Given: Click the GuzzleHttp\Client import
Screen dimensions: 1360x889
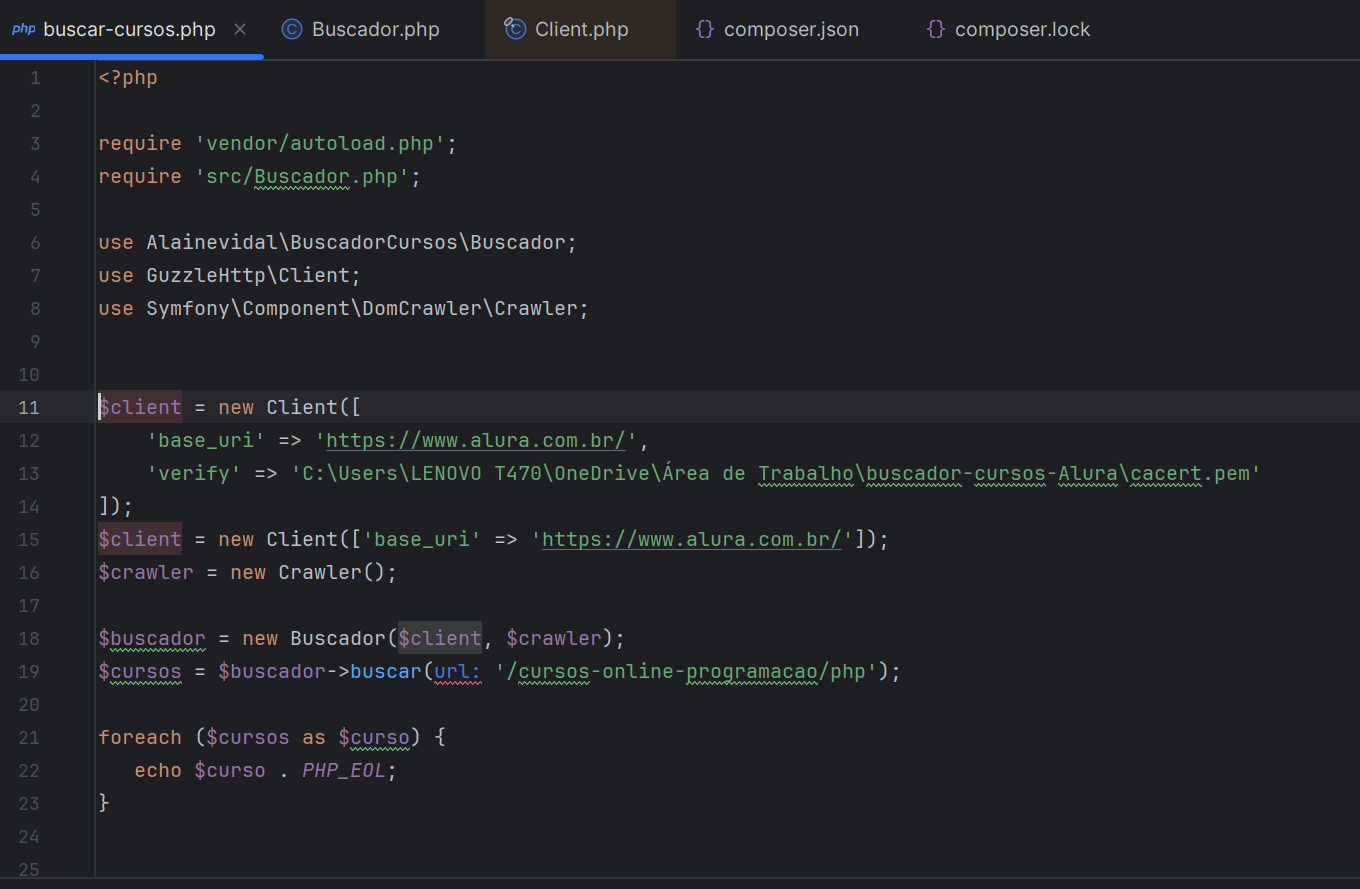Looking at the screenshot, I should point(248,275).
